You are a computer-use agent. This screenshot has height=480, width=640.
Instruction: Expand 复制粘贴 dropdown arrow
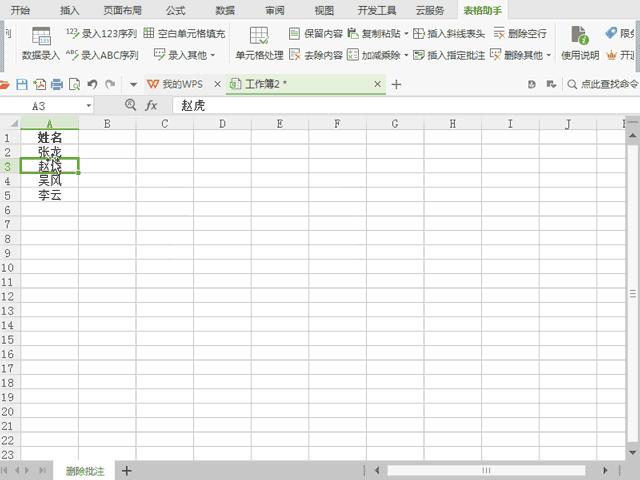(x=406, y=33)
